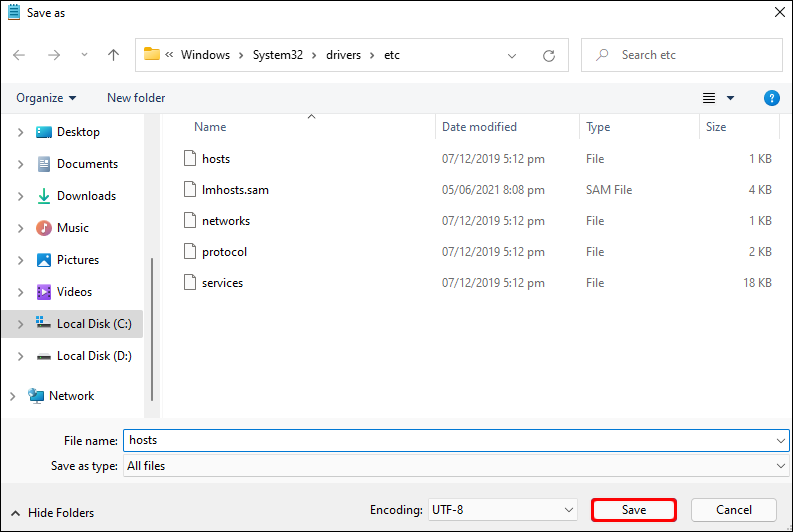Expand the Local Disk (D:) node

21,356
